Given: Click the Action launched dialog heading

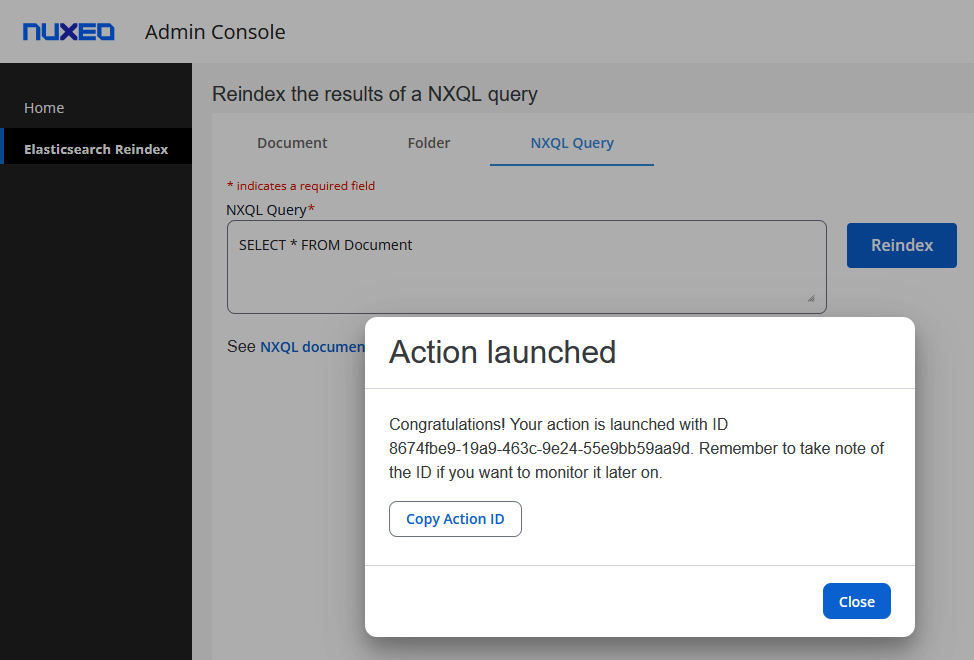Looking at the screenshot, I should (502, 352).
